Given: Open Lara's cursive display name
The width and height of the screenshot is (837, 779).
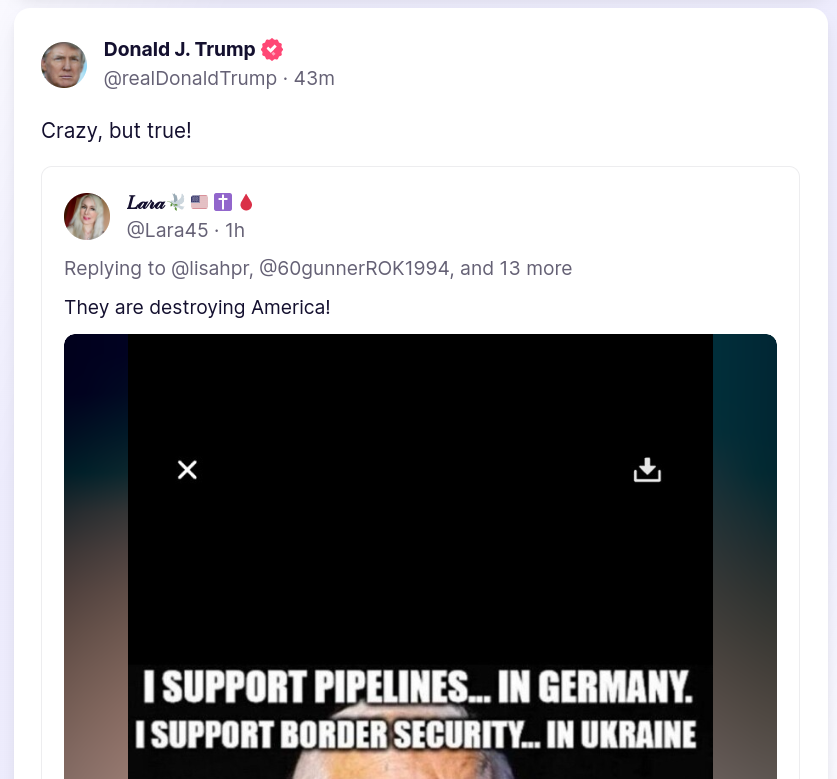Looking at the screenshot, I should [145, 203].
